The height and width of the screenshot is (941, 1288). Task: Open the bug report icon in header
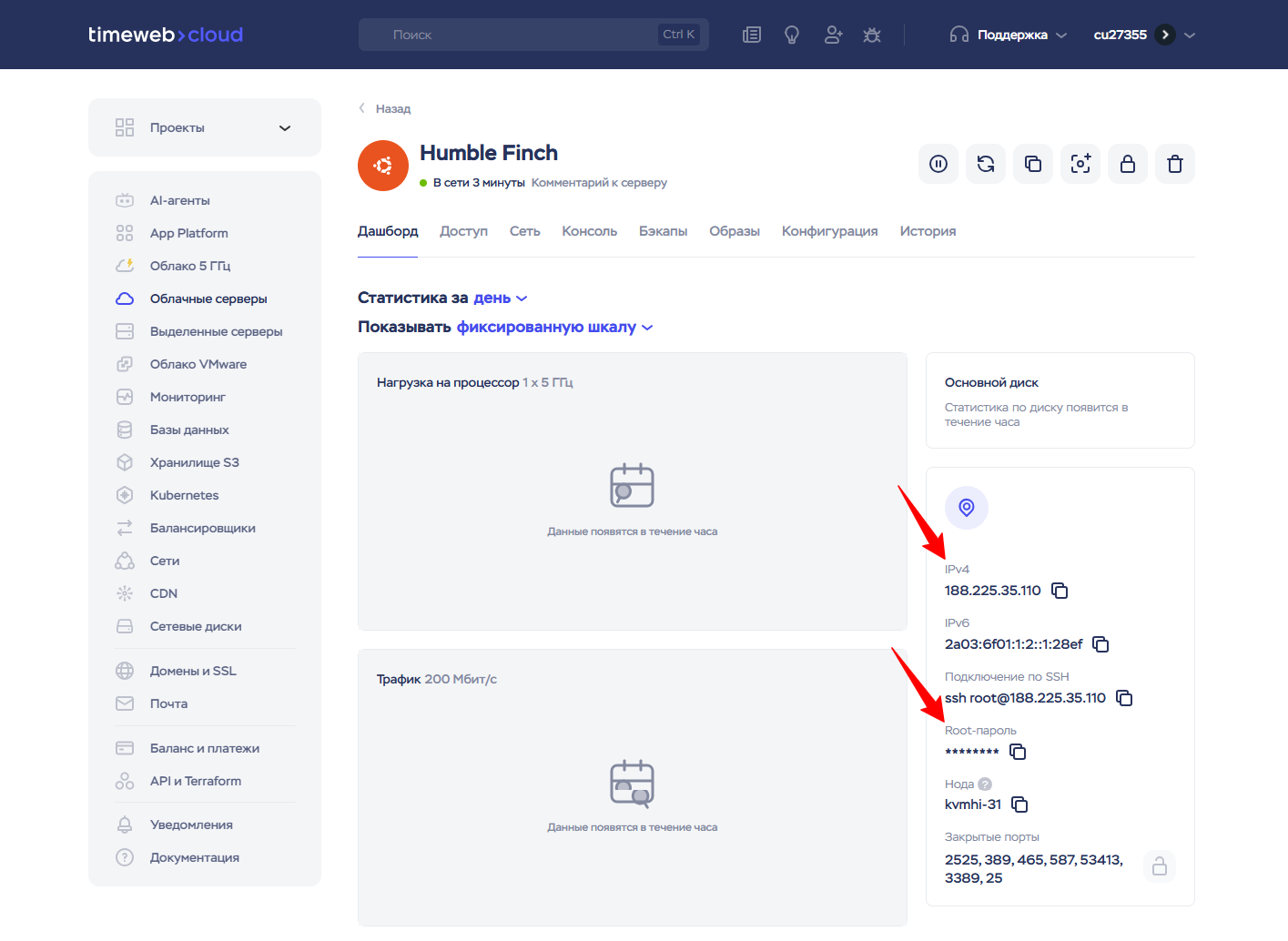[872, 35]
